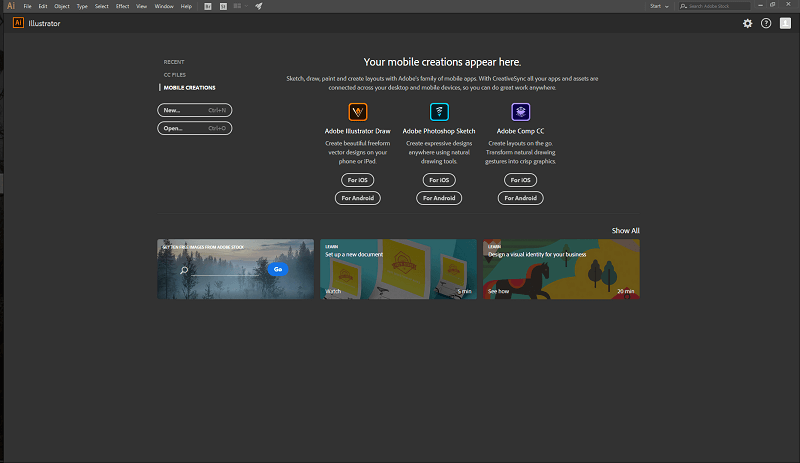Open the Effect menu
The width and height of the screenshot is (800, 463).
122,6
